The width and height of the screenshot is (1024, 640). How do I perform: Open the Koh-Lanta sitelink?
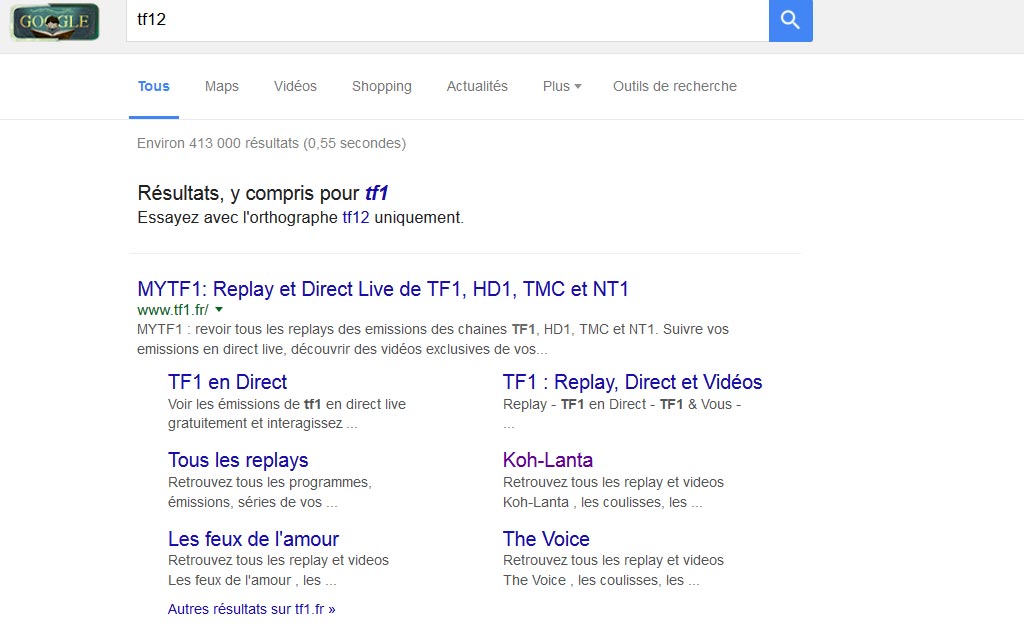click(x=547, y=460)
